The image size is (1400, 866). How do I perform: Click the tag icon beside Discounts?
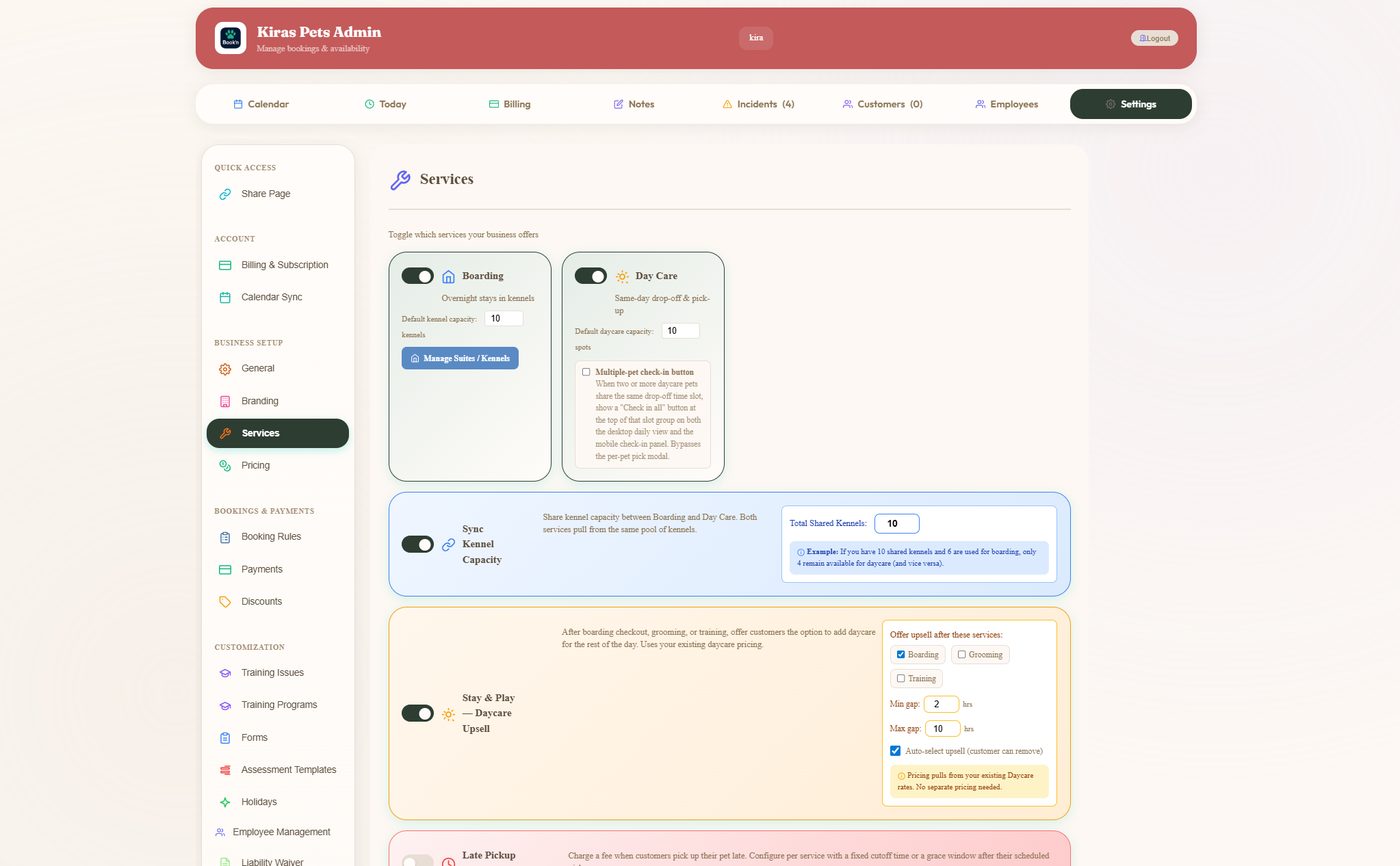pos(225,601)
